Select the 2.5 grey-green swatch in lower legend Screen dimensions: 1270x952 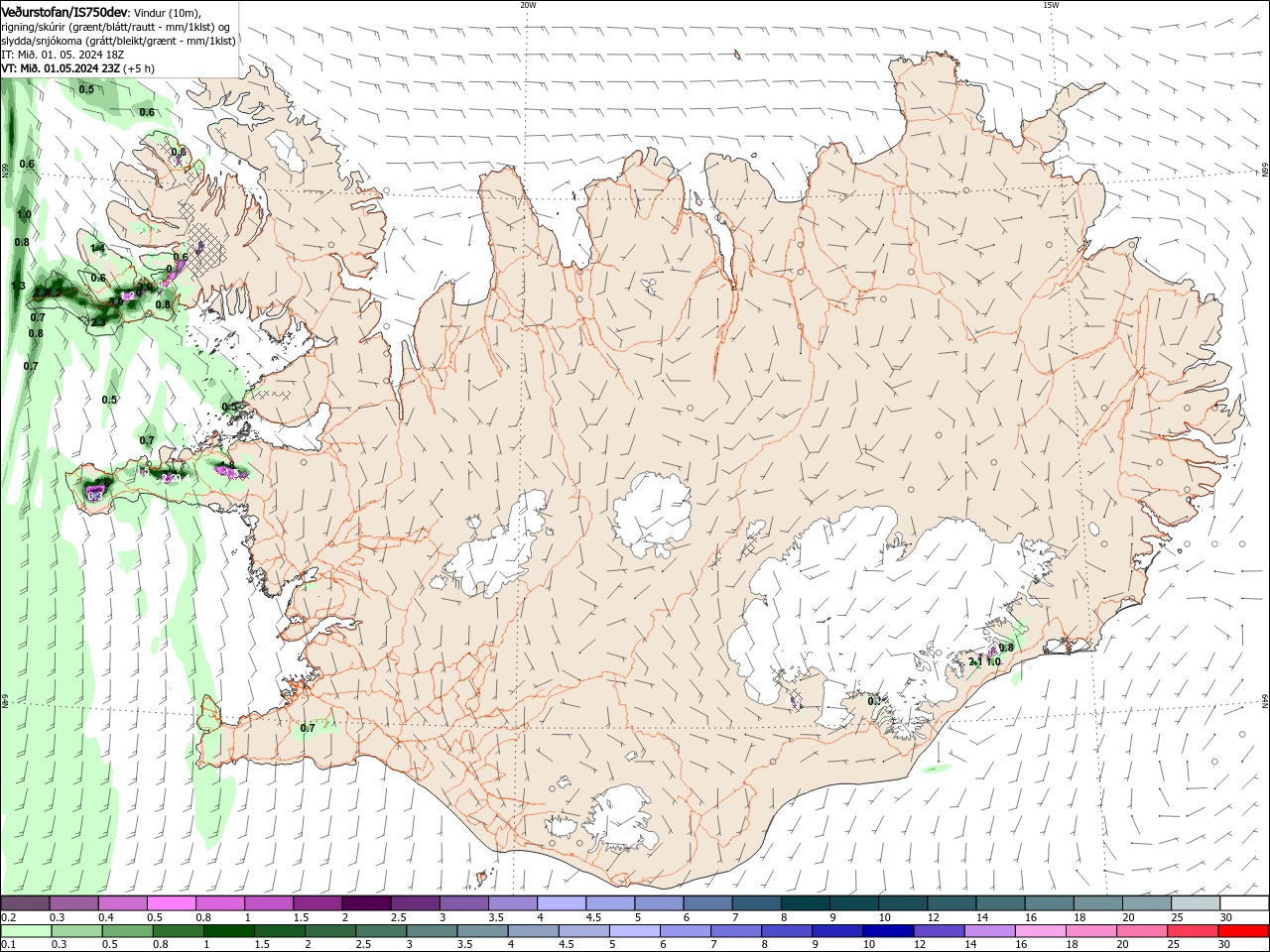click(380, 931)
